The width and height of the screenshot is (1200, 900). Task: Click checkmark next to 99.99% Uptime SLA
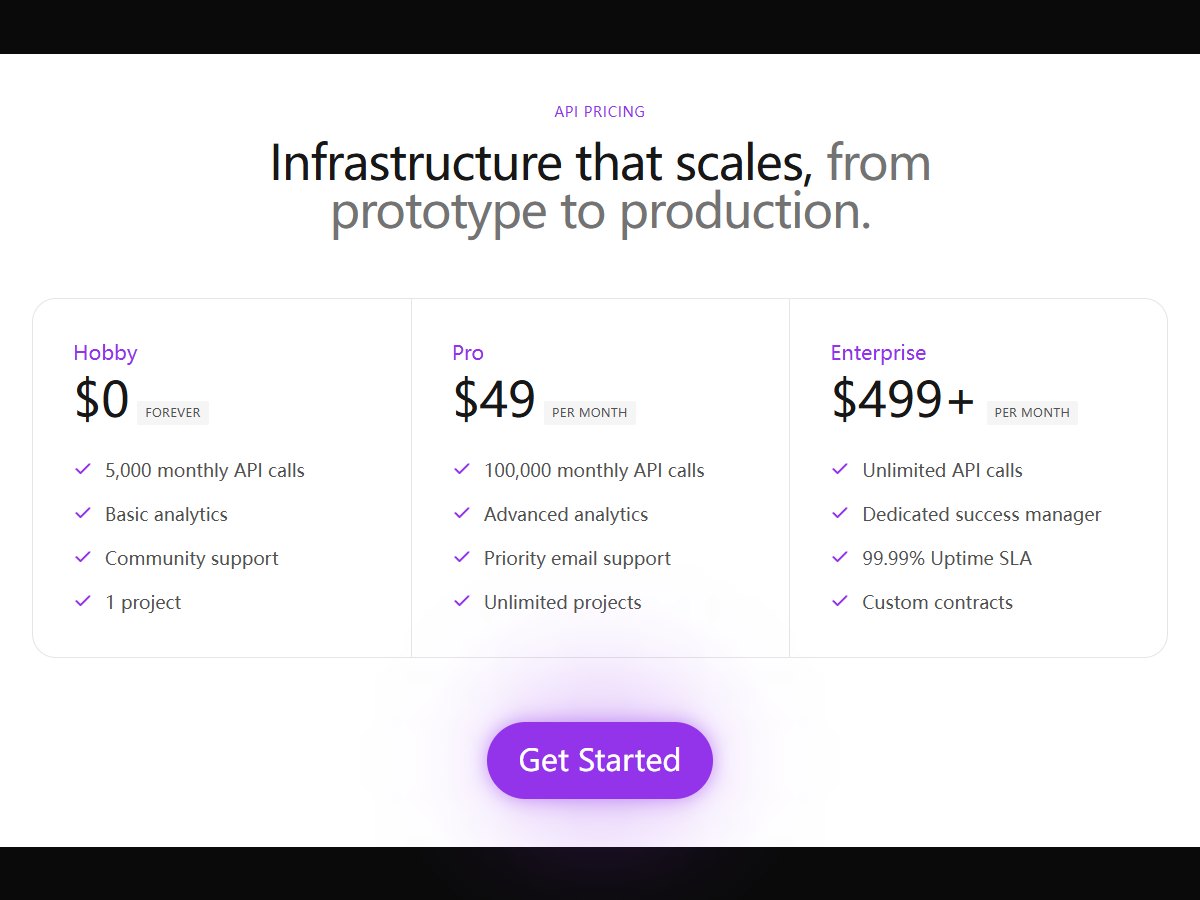840,557
